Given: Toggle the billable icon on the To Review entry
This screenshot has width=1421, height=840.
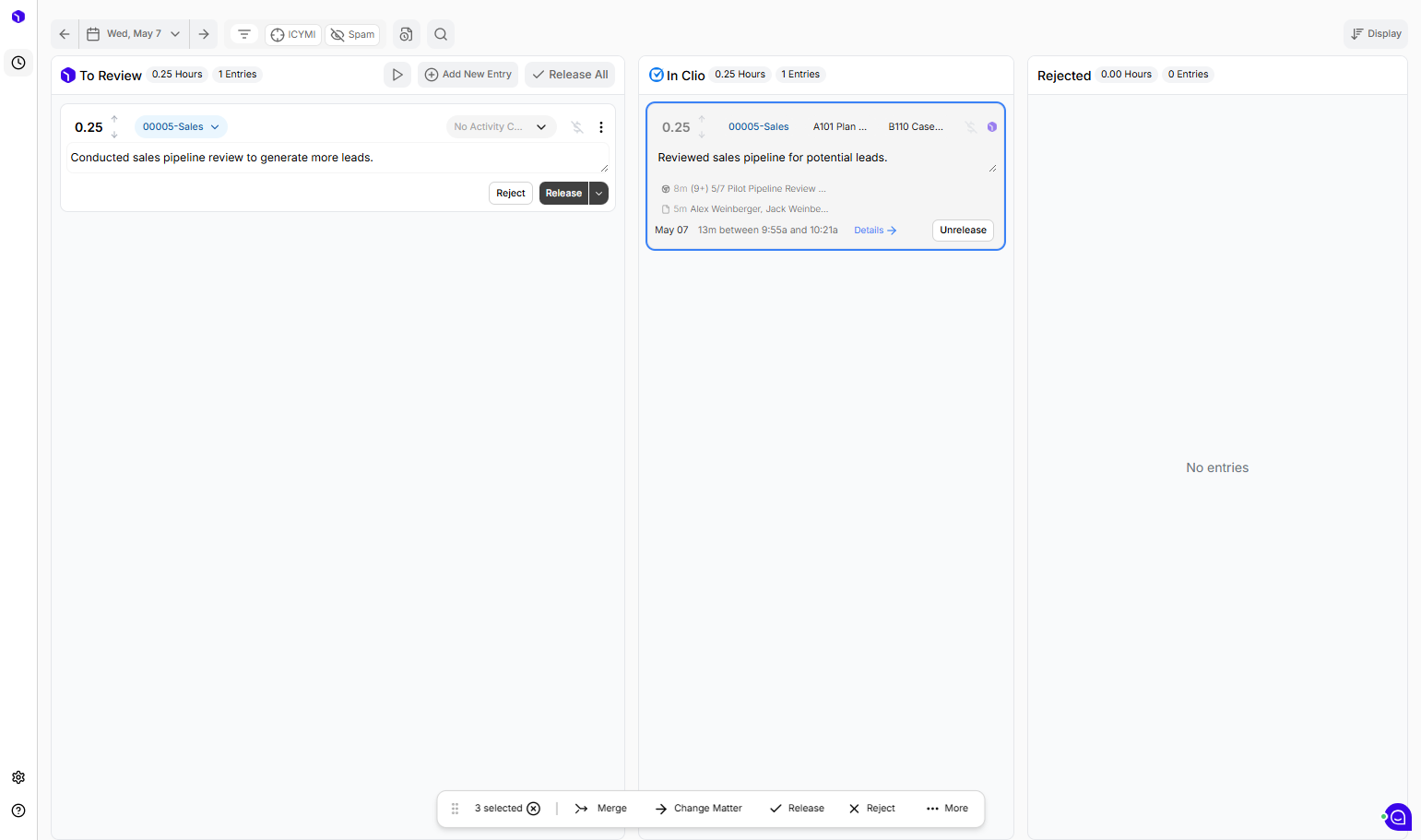Looking at the screenshot, I should (x=577, y=127).
